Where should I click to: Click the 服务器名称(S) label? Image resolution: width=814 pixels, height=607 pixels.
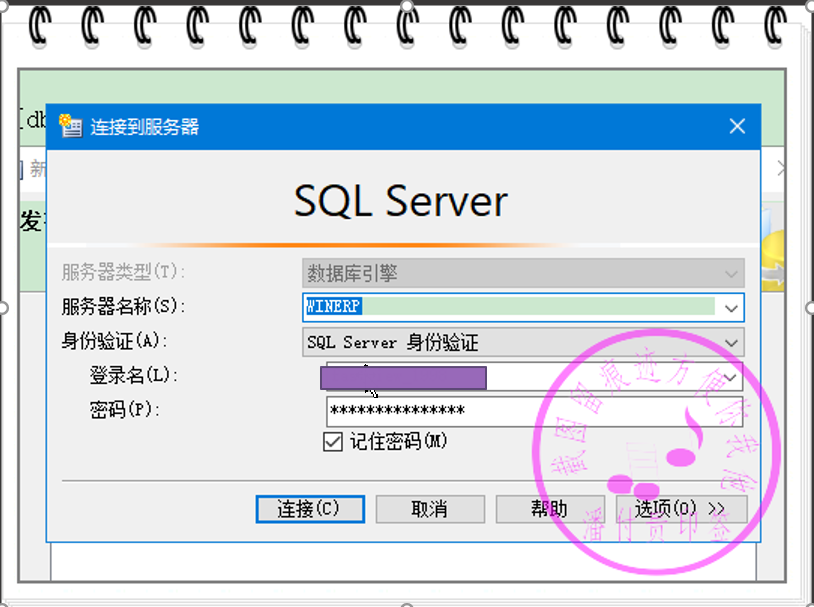[x=123, y=306]
